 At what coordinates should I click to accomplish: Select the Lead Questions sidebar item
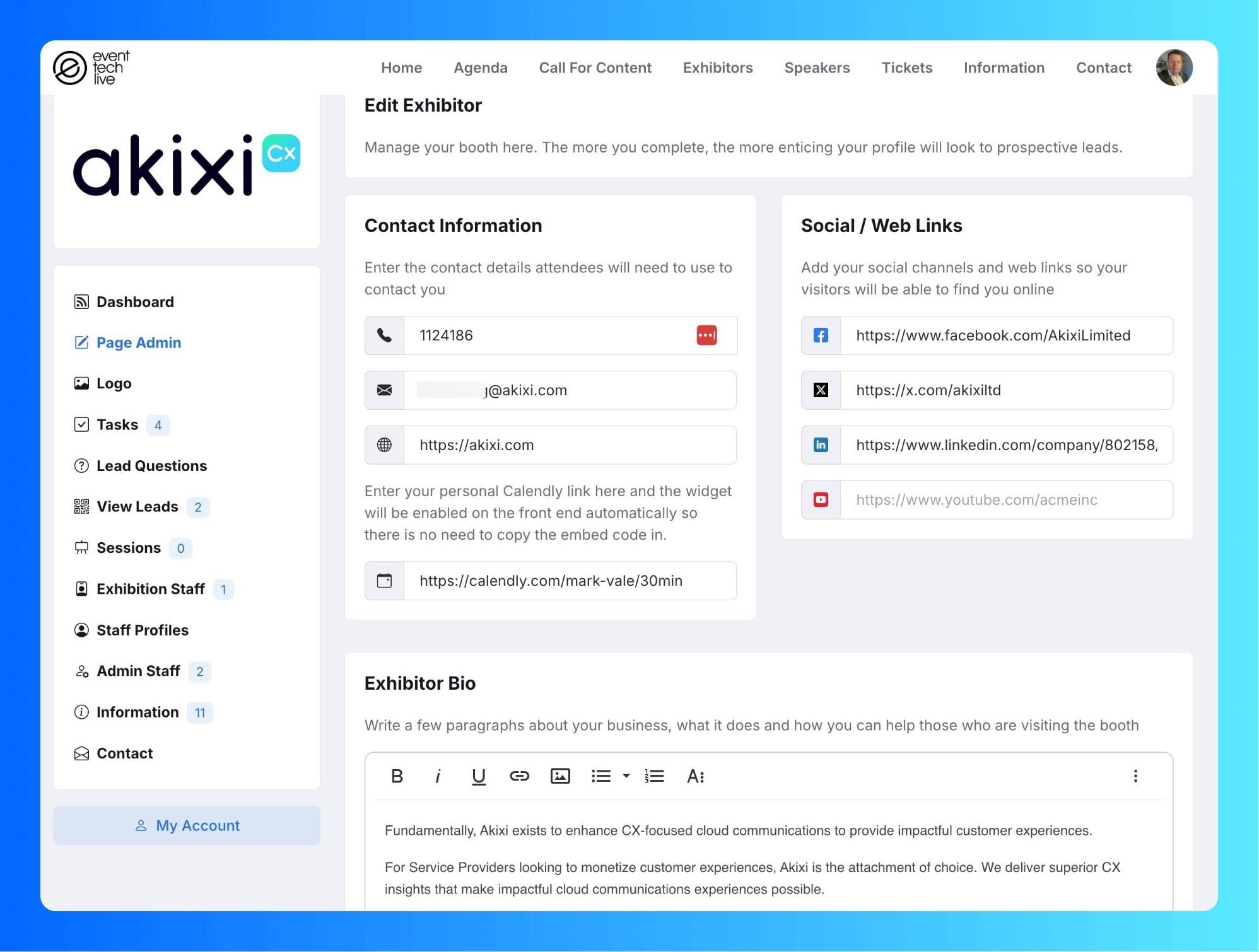click(151, 465)
